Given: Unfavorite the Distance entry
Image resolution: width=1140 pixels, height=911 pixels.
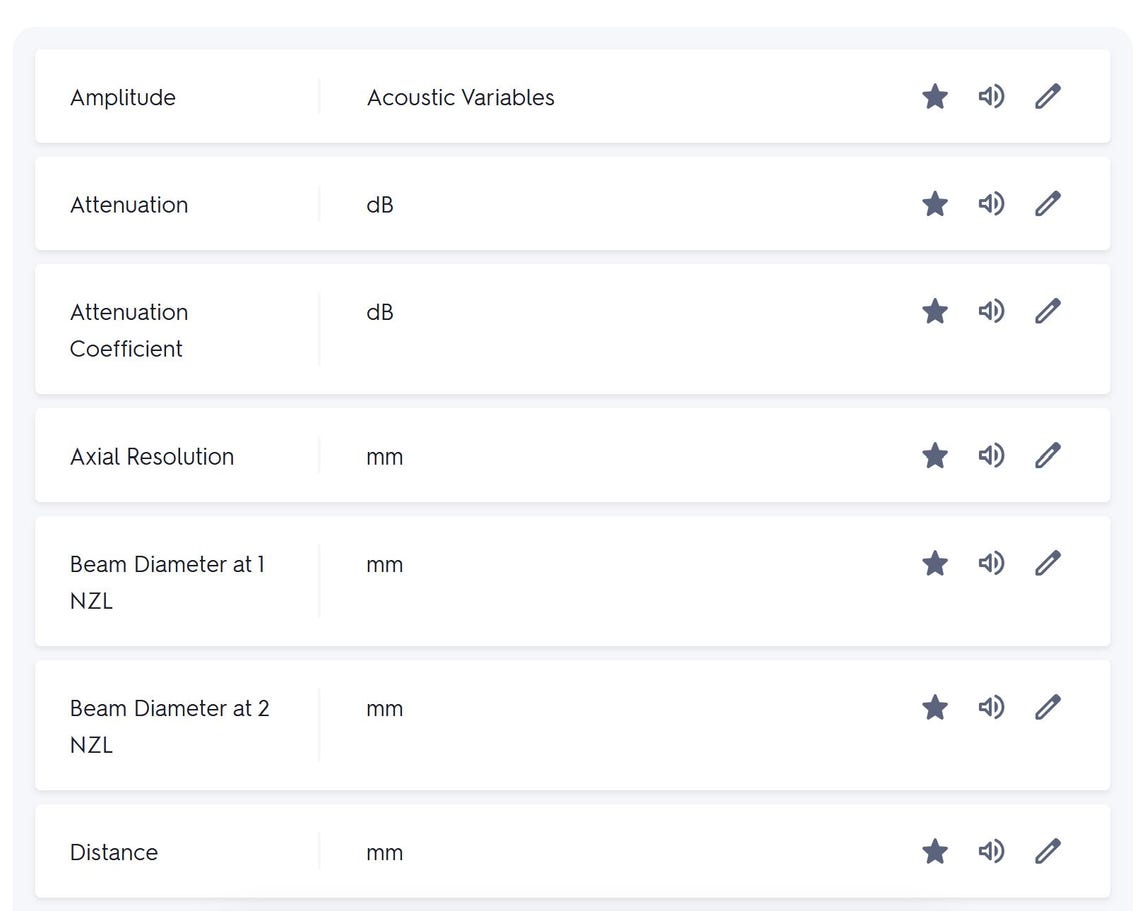Looking at the screenshot, I should [x=934, y=851].
